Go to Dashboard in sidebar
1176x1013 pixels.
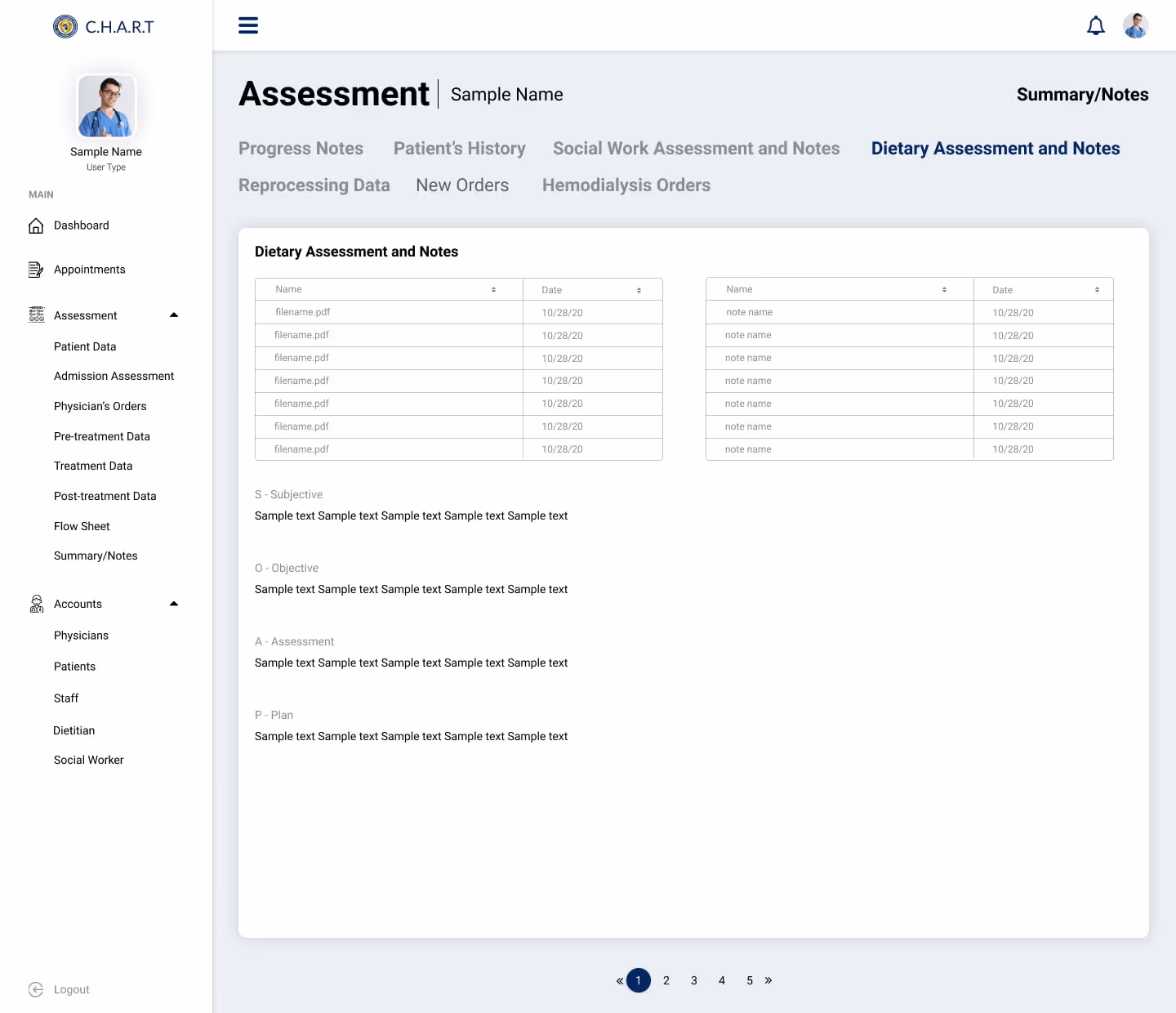82,225
